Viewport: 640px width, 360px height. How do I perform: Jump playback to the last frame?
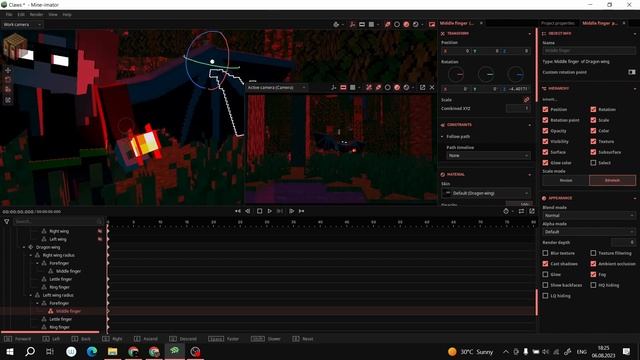pyautogui.click(x=302, y=211)
